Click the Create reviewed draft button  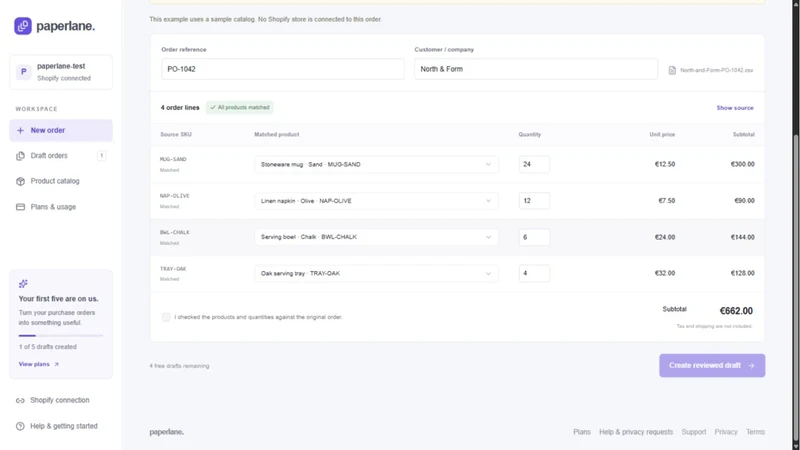712,366
